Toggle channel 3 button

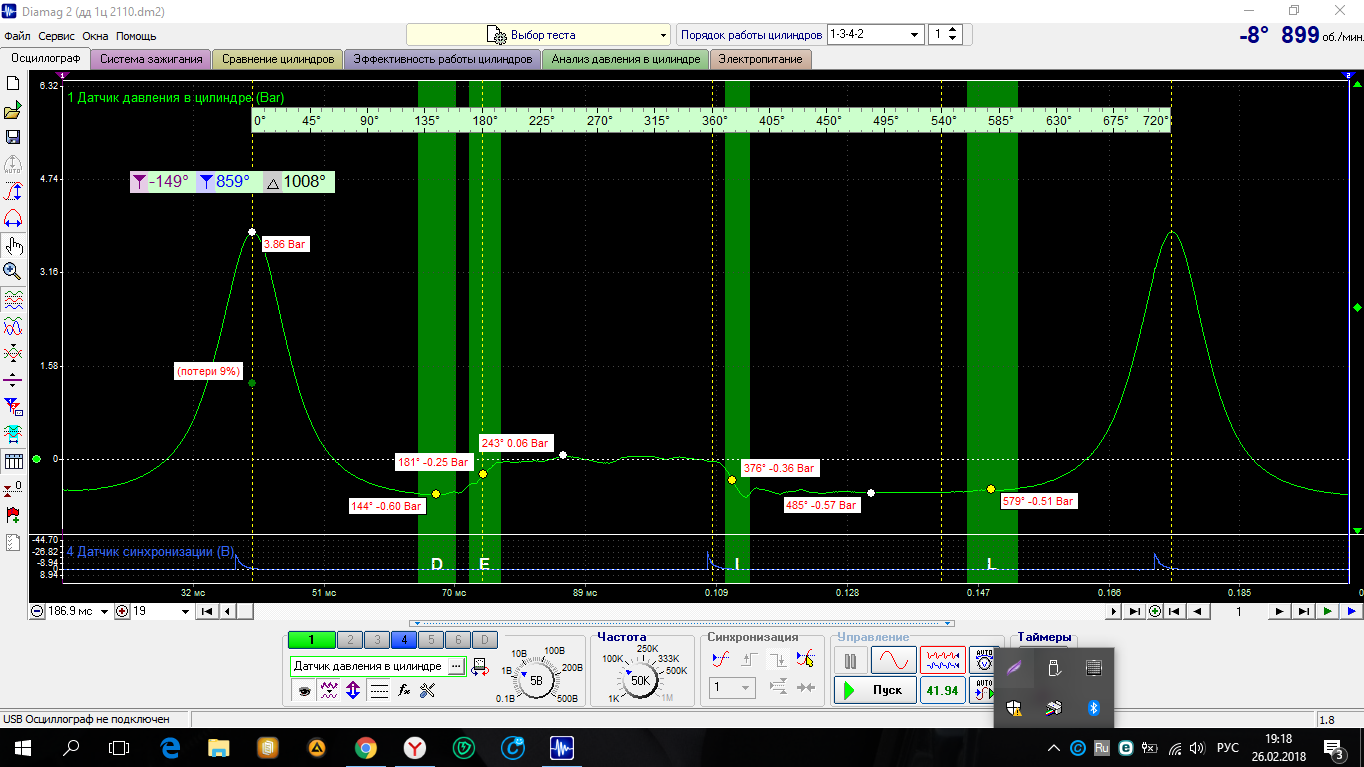pyautogui.click(x=376, y=640)
